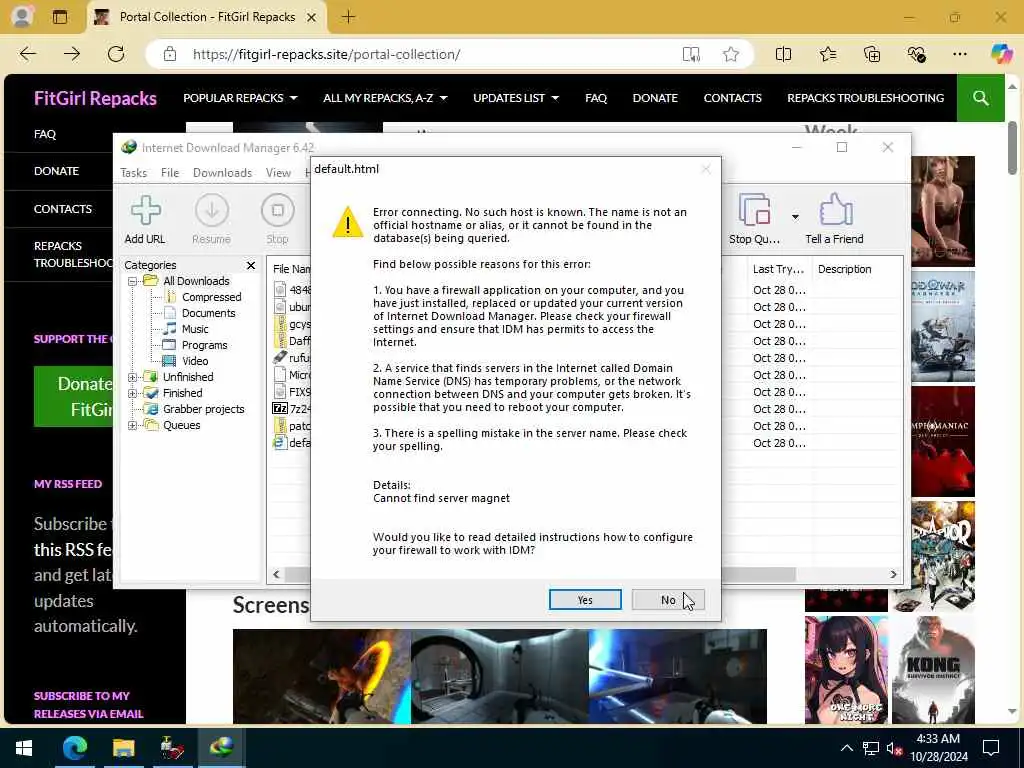Click the Stop Queue icon in IDM toolbar
The height and width of the screenshot is (768, 1024).
point(754,210)
